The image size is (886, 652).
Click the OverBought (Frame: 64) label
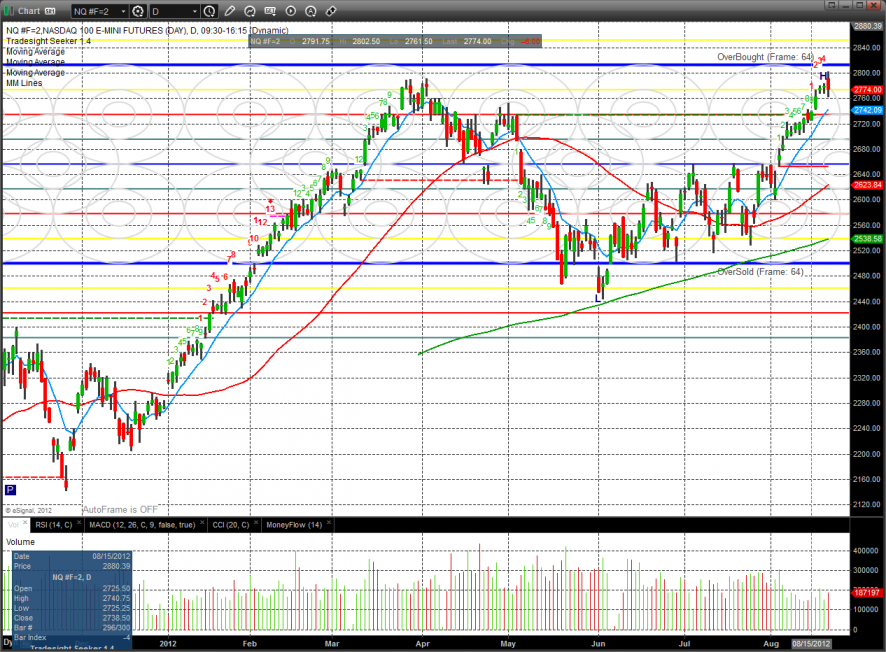click(x=765, y=57)
